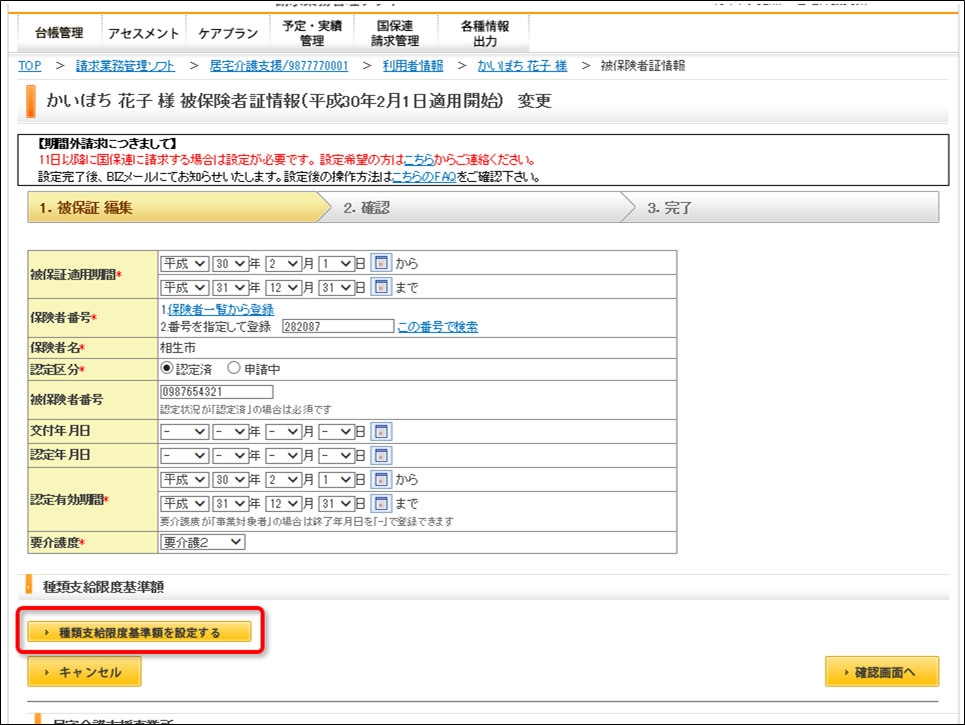
Task: Open calendar for 被保証適用期間 start date
Action: [381, 263]
